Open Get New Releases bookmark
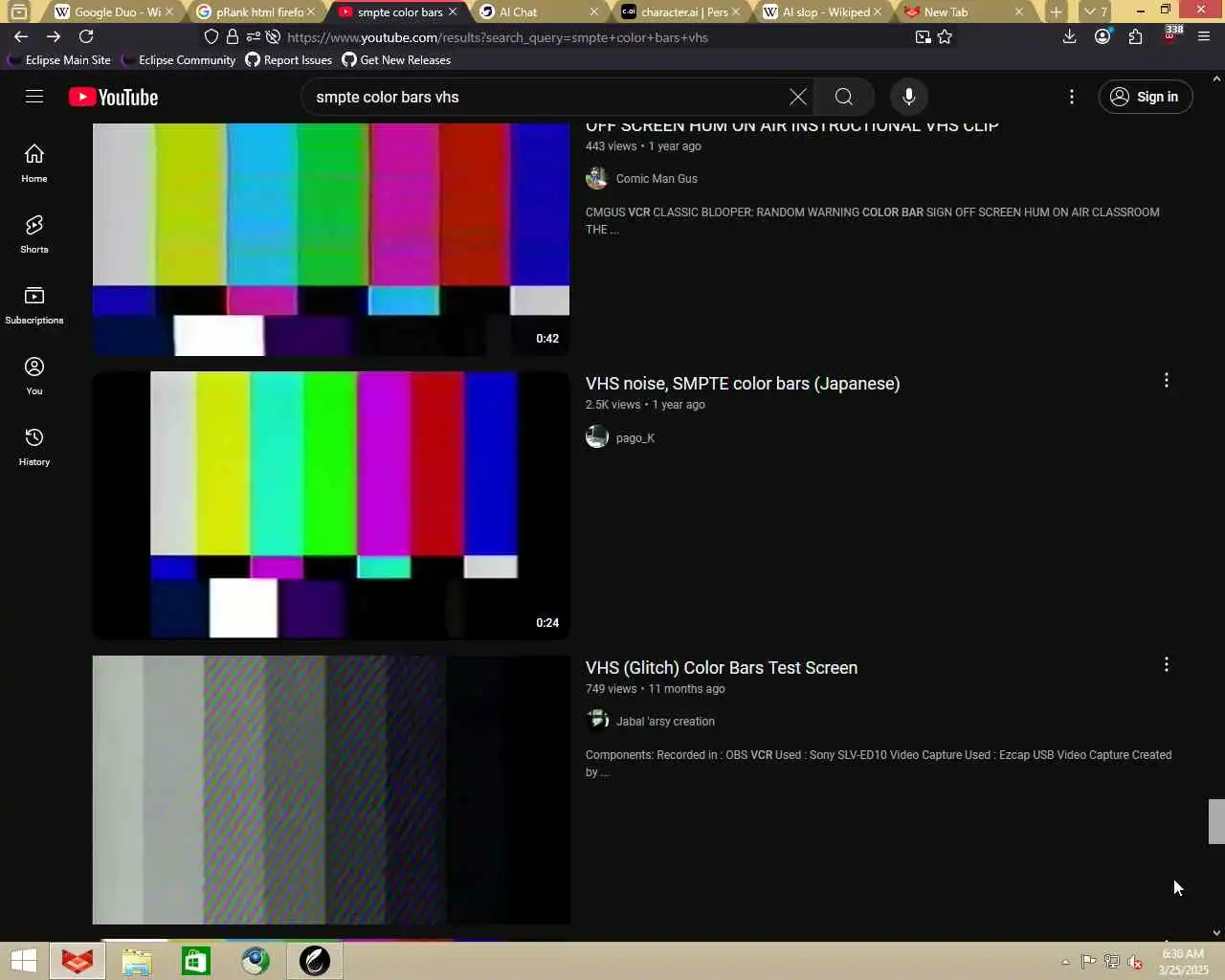Viewport: 1225px width, 980px height. [396, 59]
